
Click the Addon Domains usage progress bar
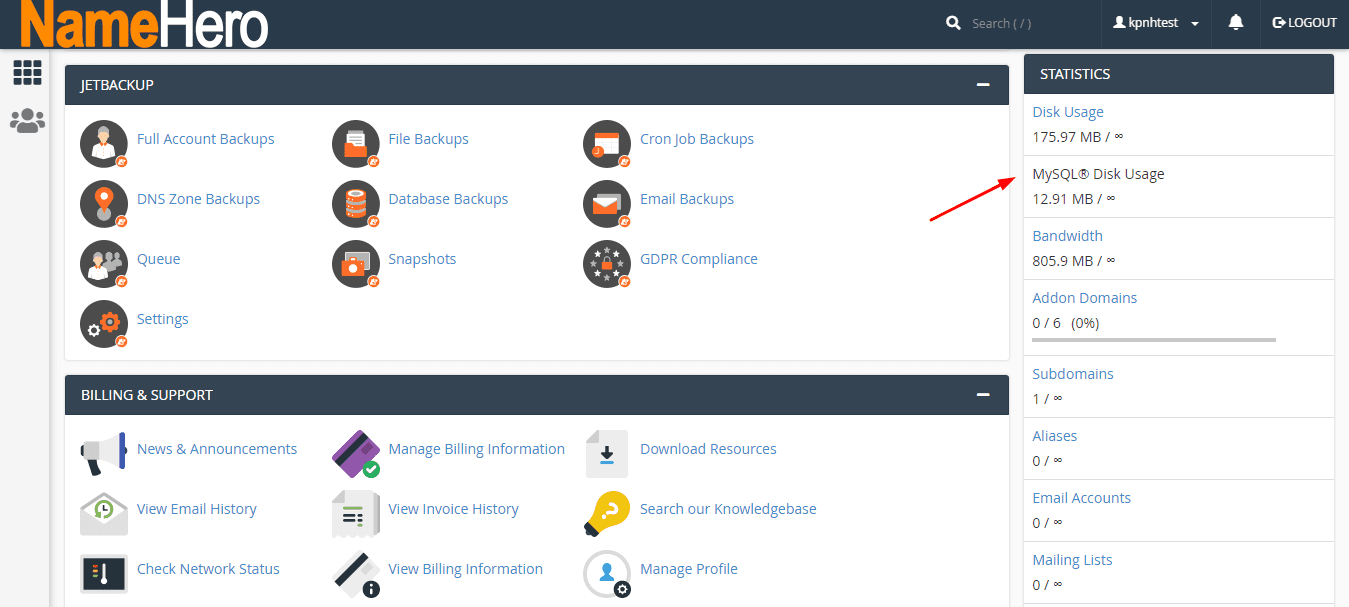(1153, 340)
